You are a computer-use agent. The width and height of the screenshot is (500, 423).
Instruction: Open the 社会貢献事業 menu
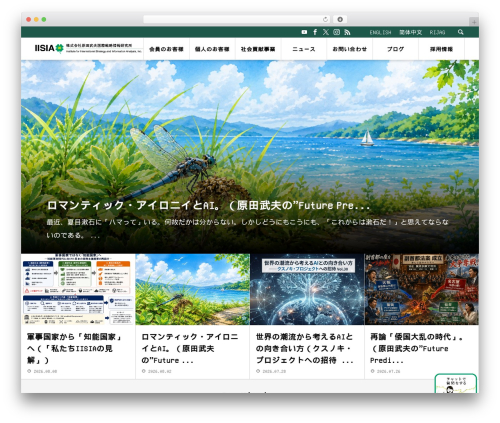tap(258, 49)
